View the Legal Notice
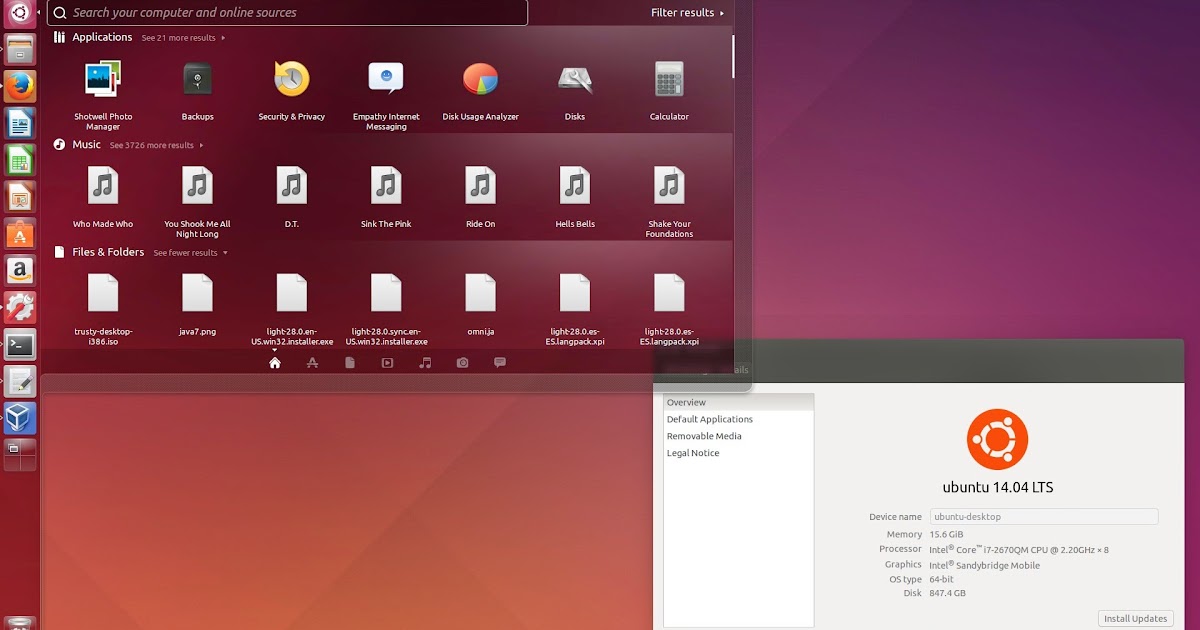1200x630 pixels. (692, 452)
